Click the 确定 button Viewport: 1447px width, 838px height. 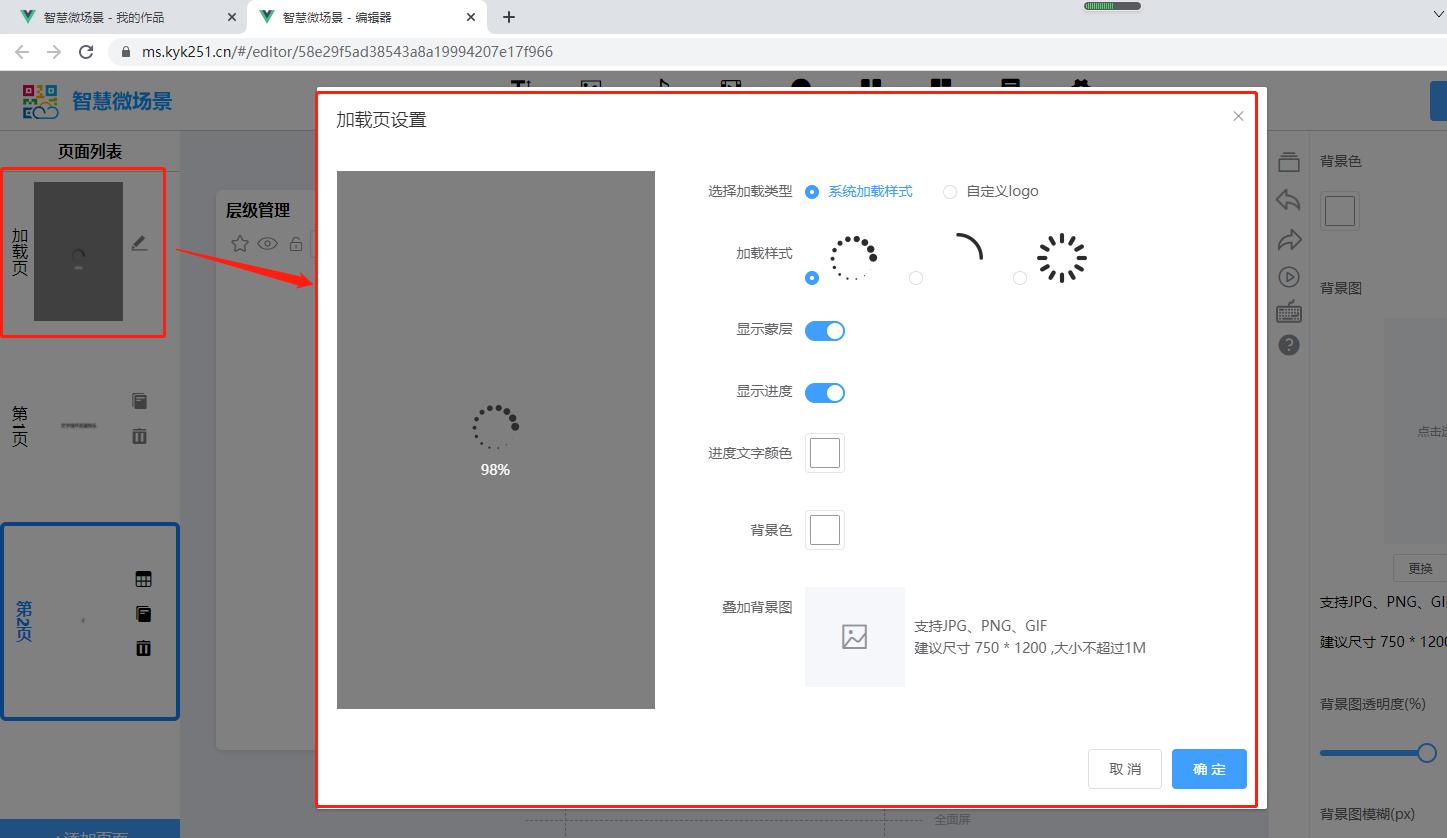pos(1209,769)
